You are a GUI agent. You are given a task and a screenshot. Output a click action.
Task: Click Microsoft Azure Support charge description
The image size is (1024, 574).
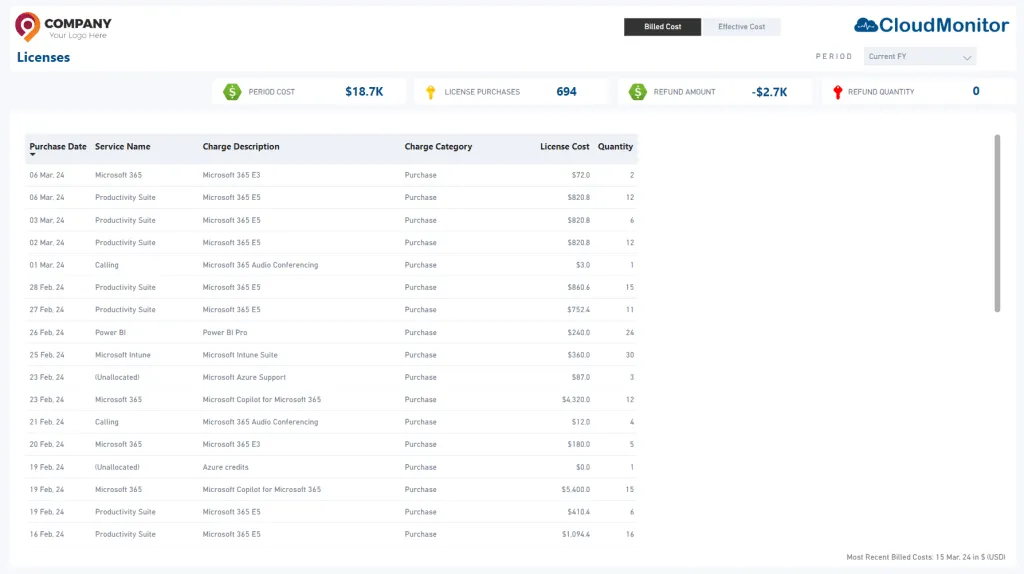(x=244, y=377)
